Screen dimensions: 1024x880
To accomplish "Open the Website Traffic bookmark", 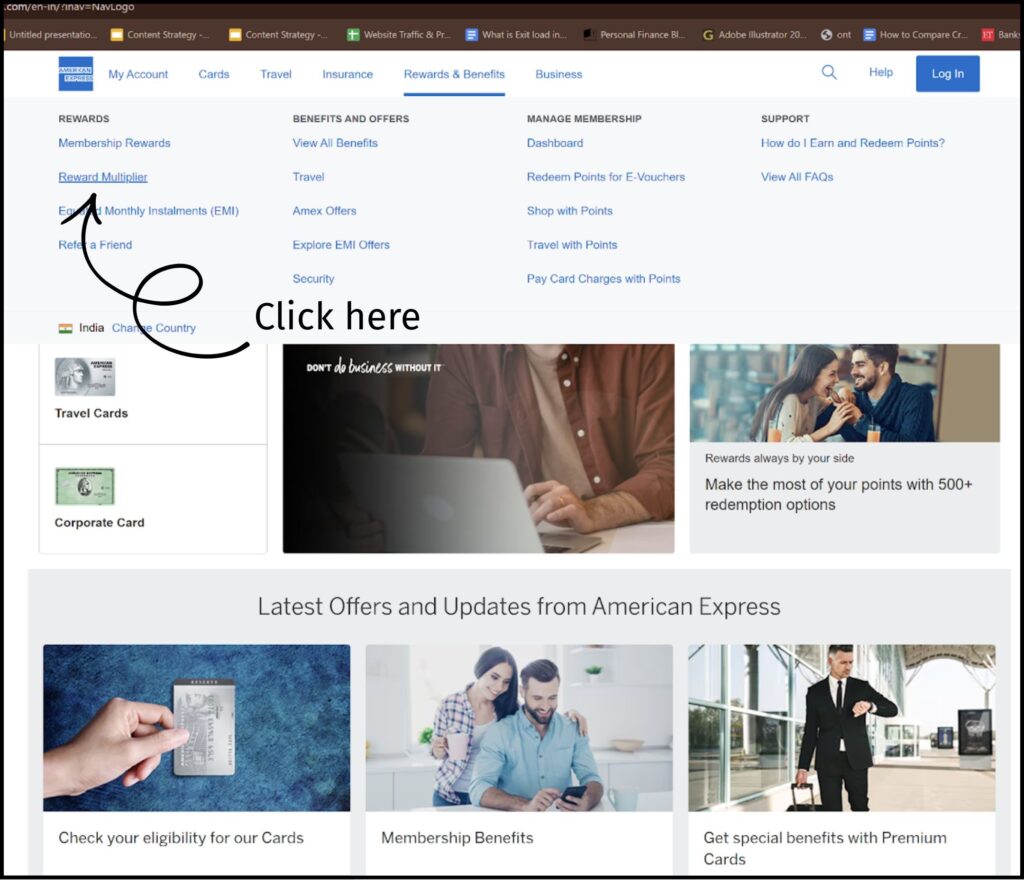I will point(398,34).
